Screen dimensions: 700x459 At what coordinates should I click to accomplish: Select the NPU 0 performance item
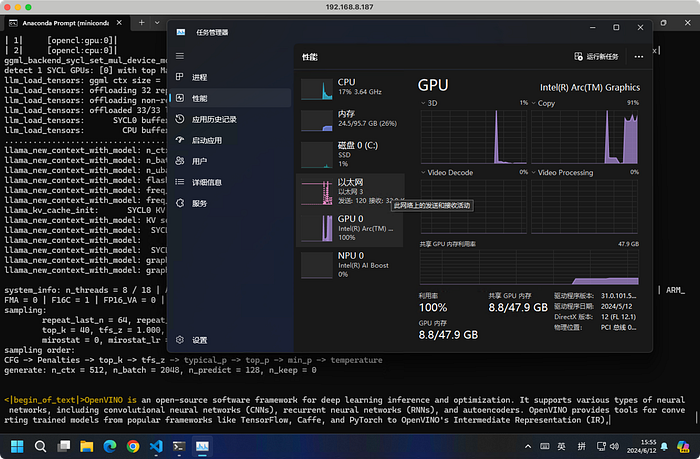pyautogui.click(x=350, y=265)
